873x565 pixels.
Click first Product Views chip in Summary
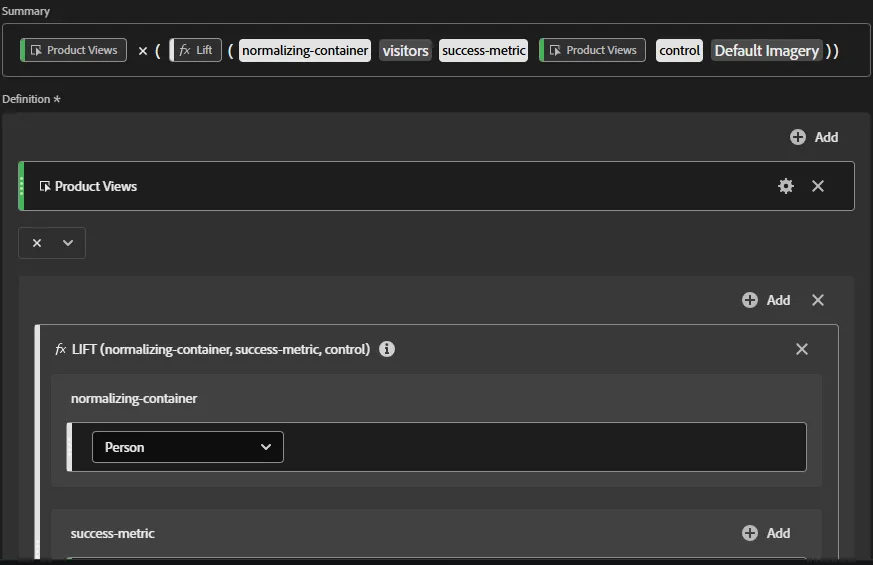click(x=73, y=50)
